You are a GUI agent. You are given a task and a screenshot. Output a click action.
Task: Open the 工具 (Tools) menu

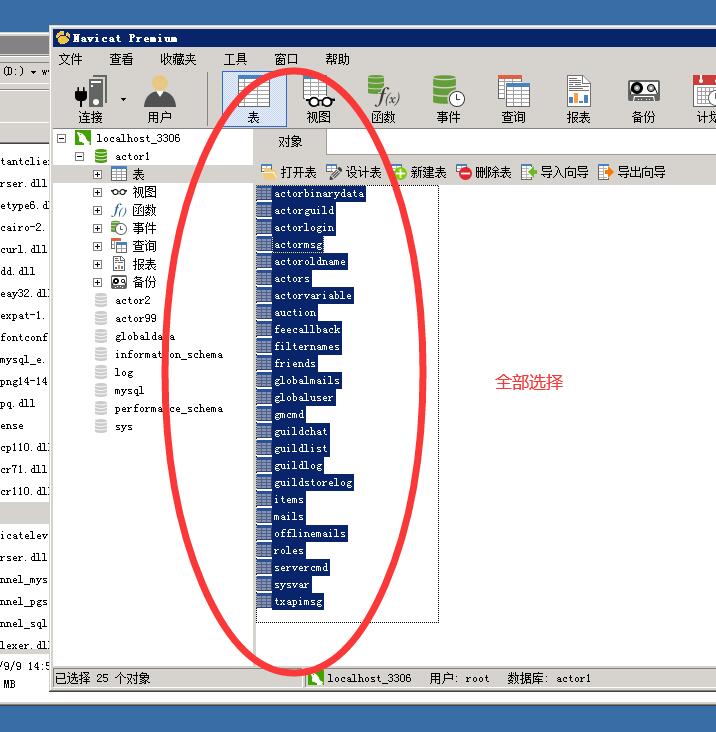pyautogui.click(x=235, y=59)
